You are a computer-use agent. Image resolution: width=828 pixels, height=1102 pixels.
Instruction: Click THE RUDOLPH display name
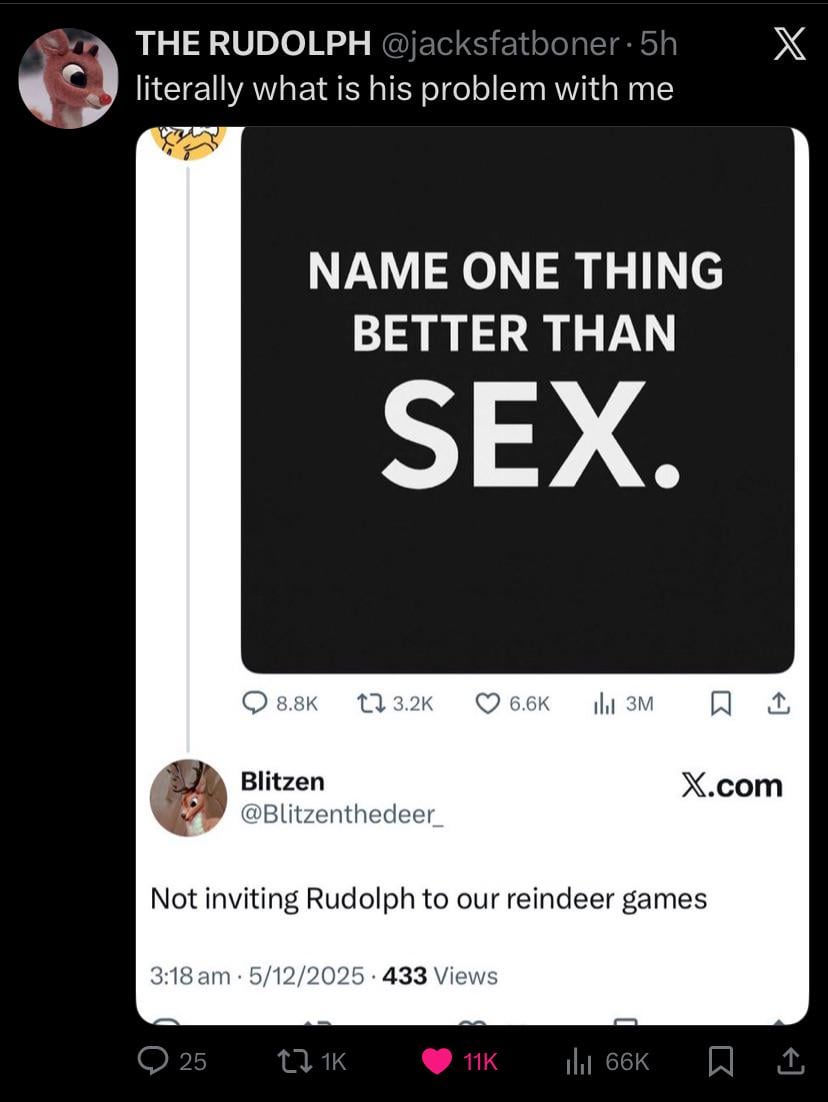point(253,44)
